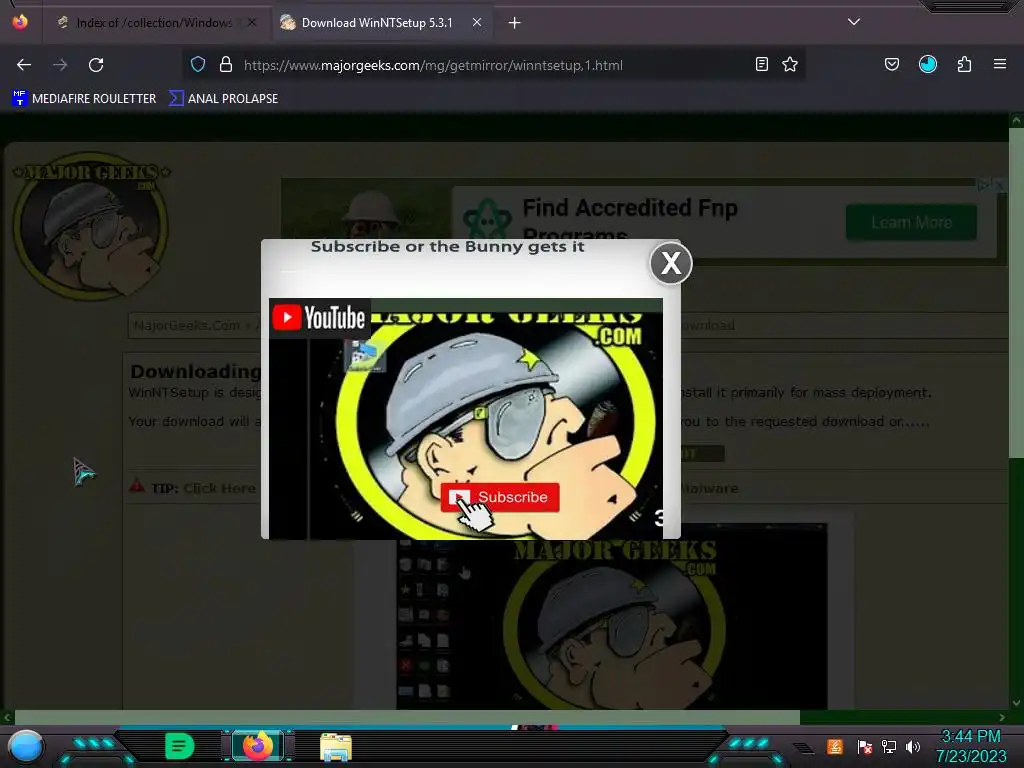Click the flag with red X tray icon
The width and height of the screenshot is (1024, 768).
[864, 746]
